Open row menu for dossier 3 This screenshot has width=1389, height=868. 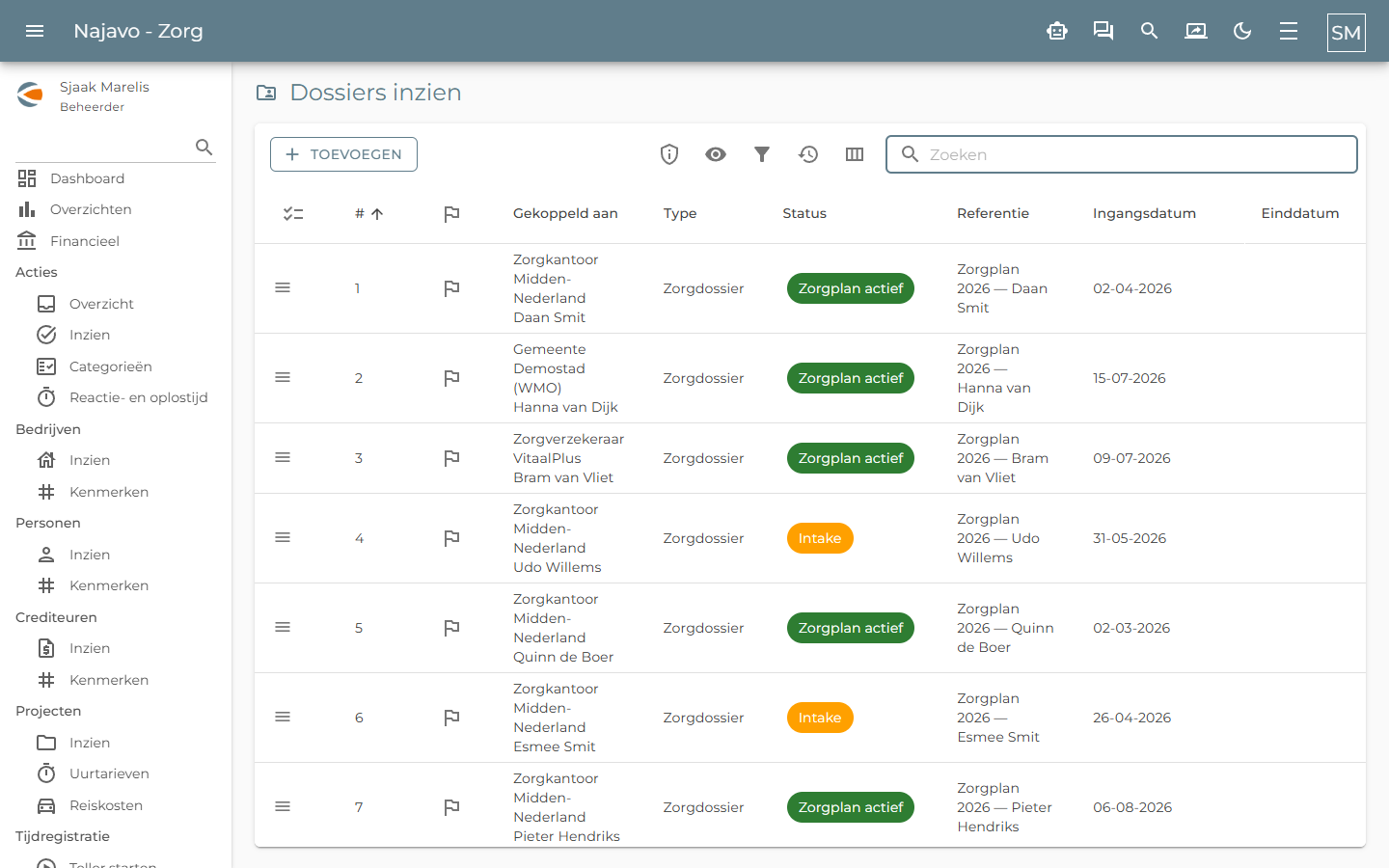(283, 457)
